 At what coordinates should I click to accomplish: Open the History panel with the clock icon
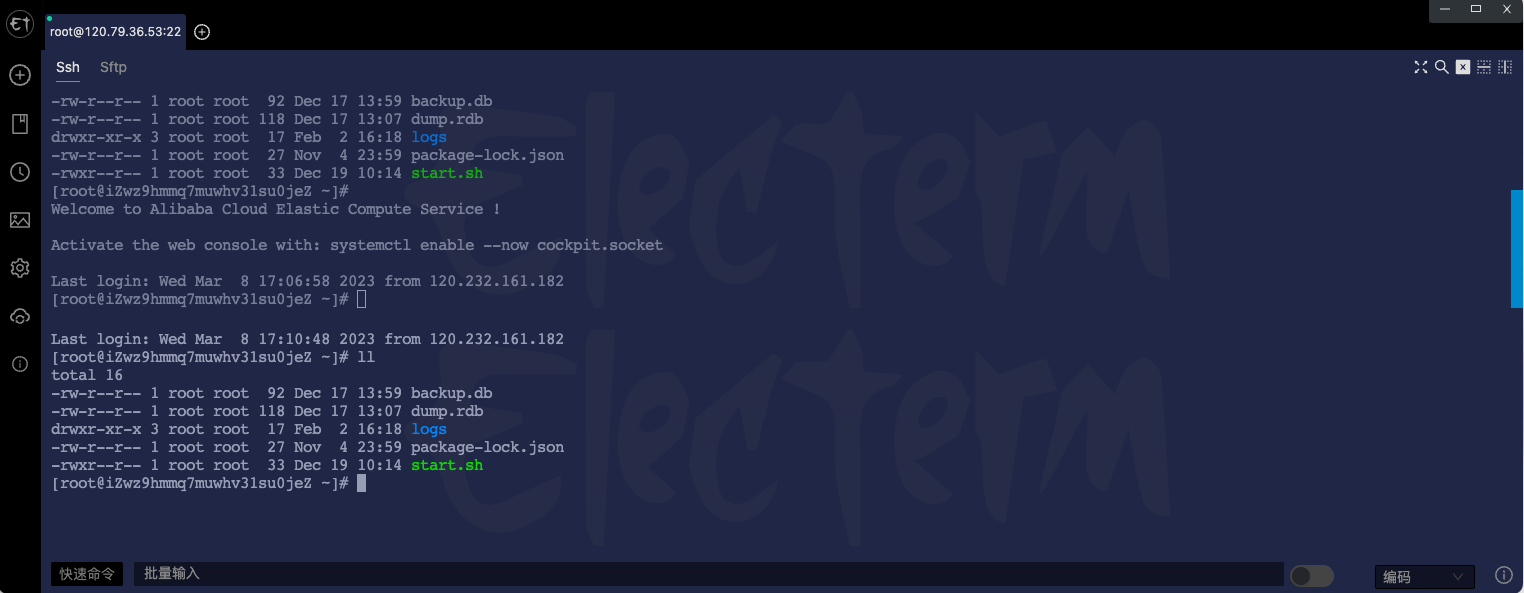tap(19, 171)
